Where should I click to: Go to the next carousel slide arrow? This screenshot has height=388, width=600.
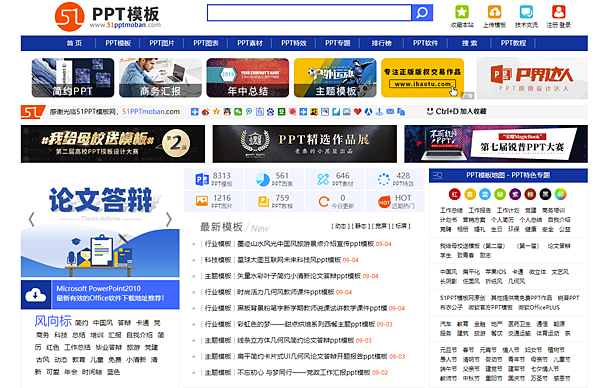coord(169,220)
